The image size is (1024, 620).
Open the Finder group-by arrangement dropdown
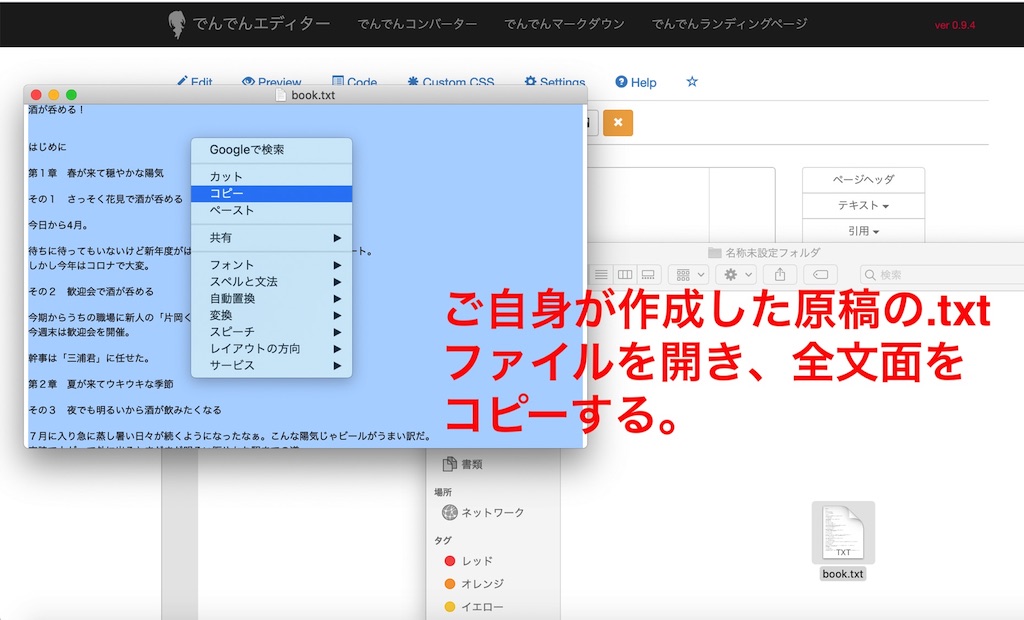(x=688, y=274)
